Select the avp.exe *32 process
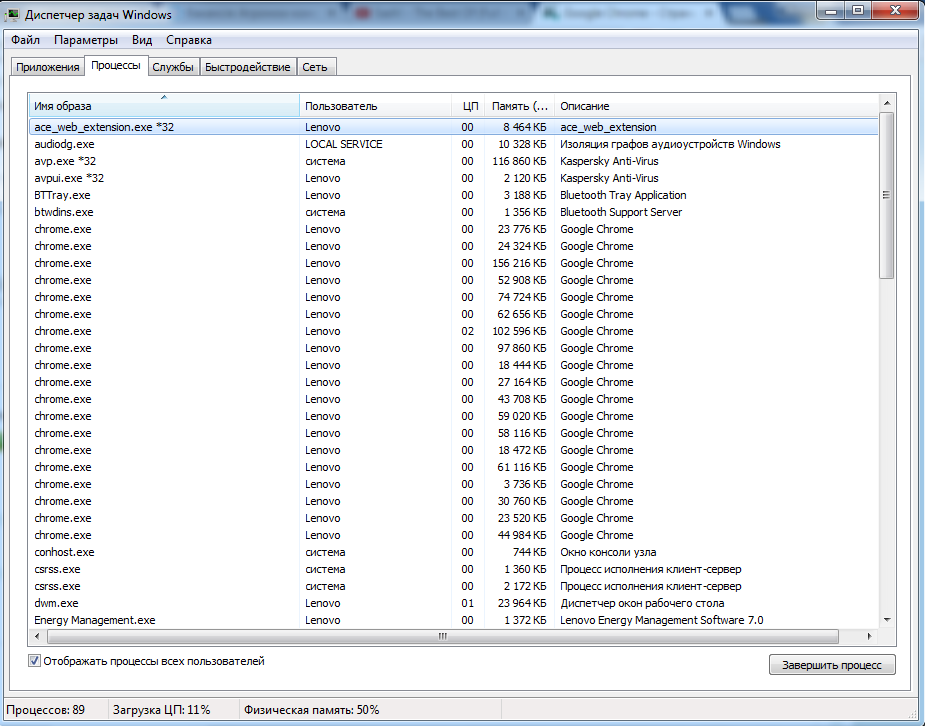Image resolution: width=925 pixels, height=726 pixels. pos(453,161)
